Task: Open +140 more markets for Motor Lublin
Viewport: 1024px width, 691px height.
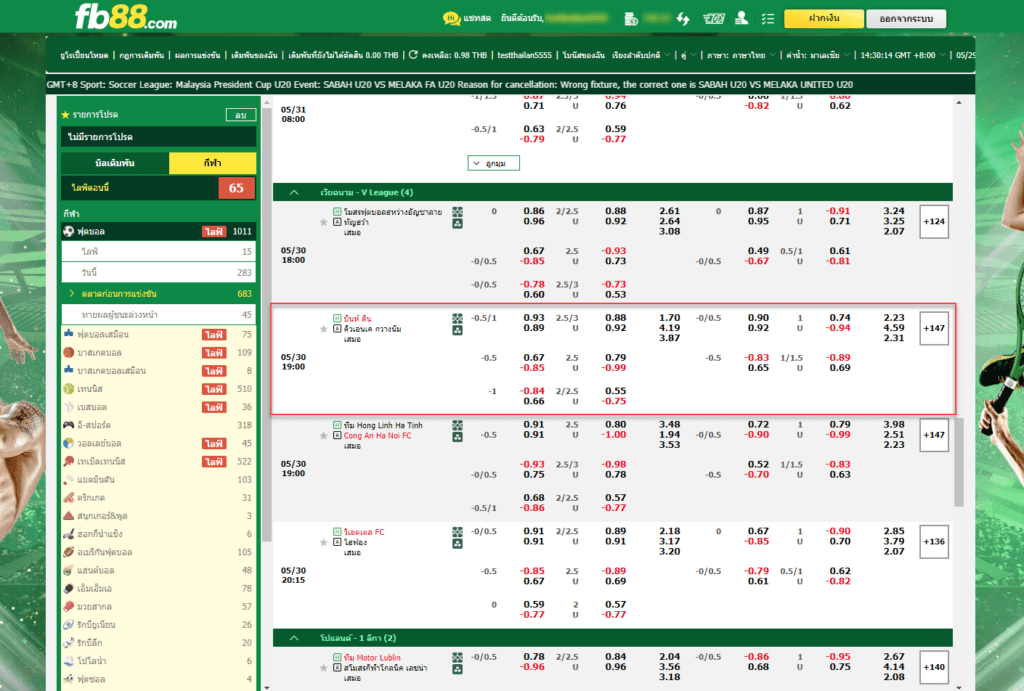Action: (x=934, y=667)
